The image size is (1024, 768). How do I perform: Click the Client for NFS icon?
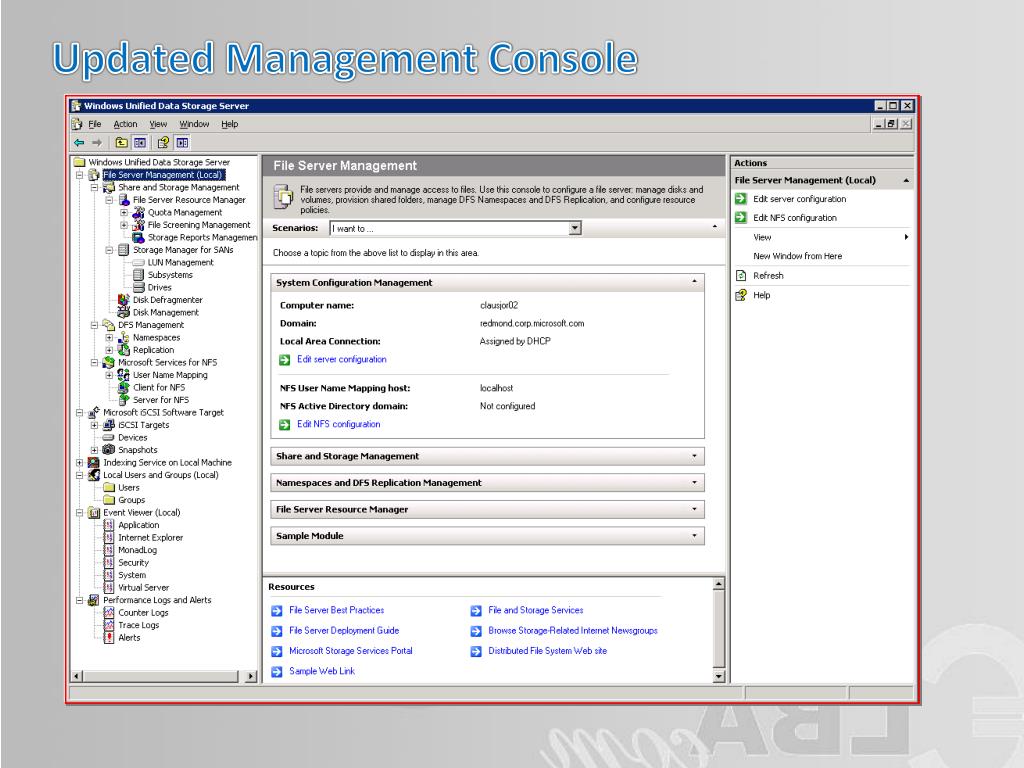click(123, 387)
